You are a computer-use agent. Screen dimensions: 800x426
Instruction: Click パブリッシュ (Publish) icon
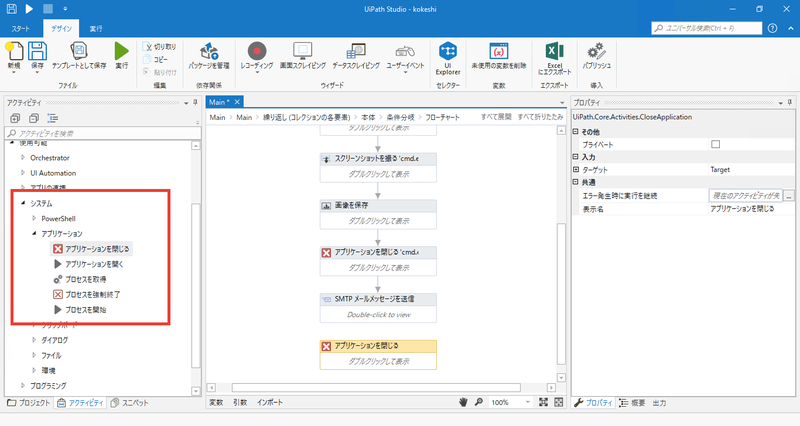click(x=596, y=52)
